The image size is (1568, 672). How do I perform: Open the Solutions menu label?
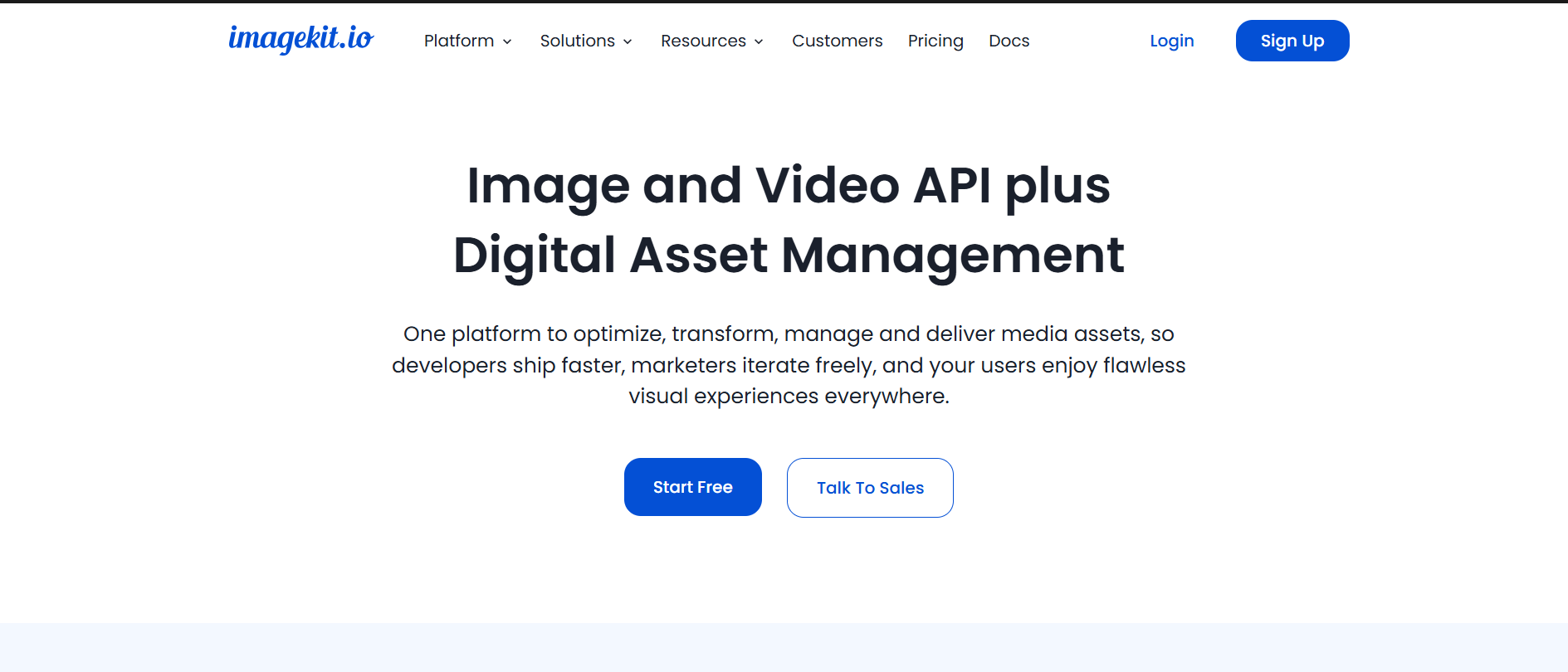click(577, 41)
